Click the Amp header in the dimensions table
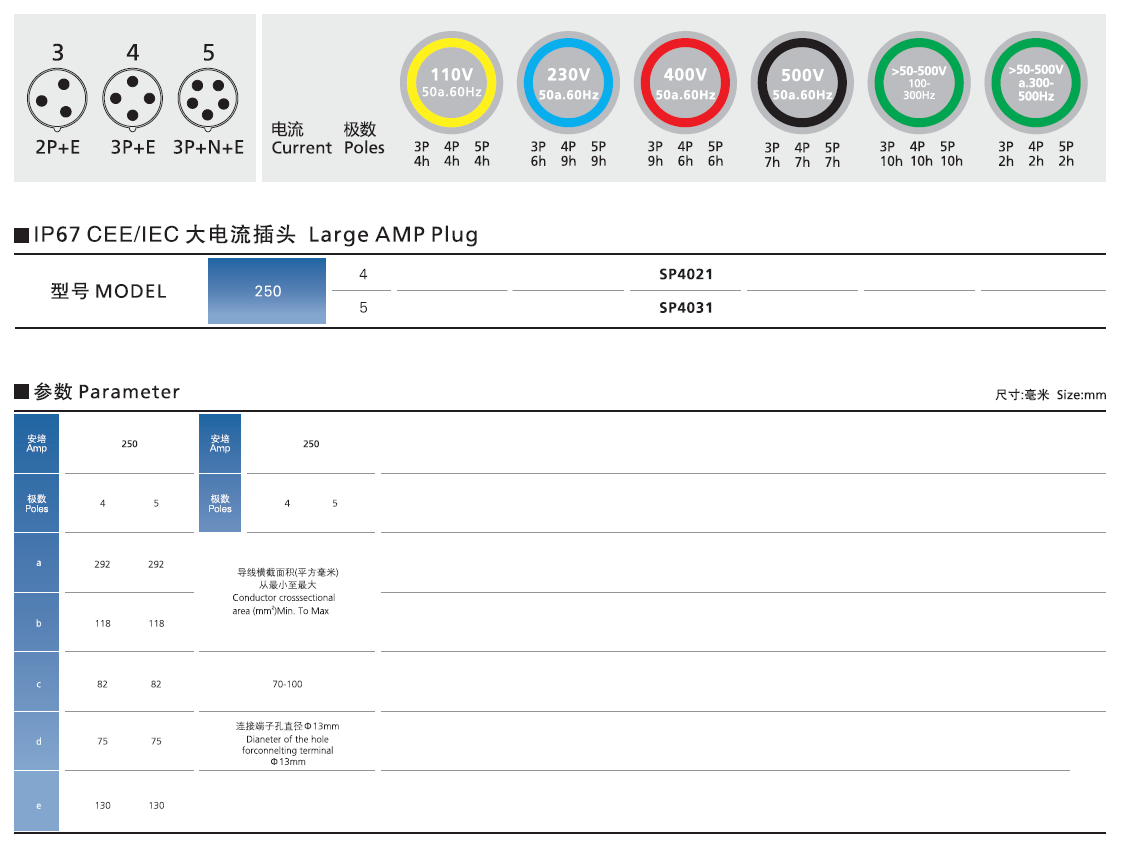 37,443
